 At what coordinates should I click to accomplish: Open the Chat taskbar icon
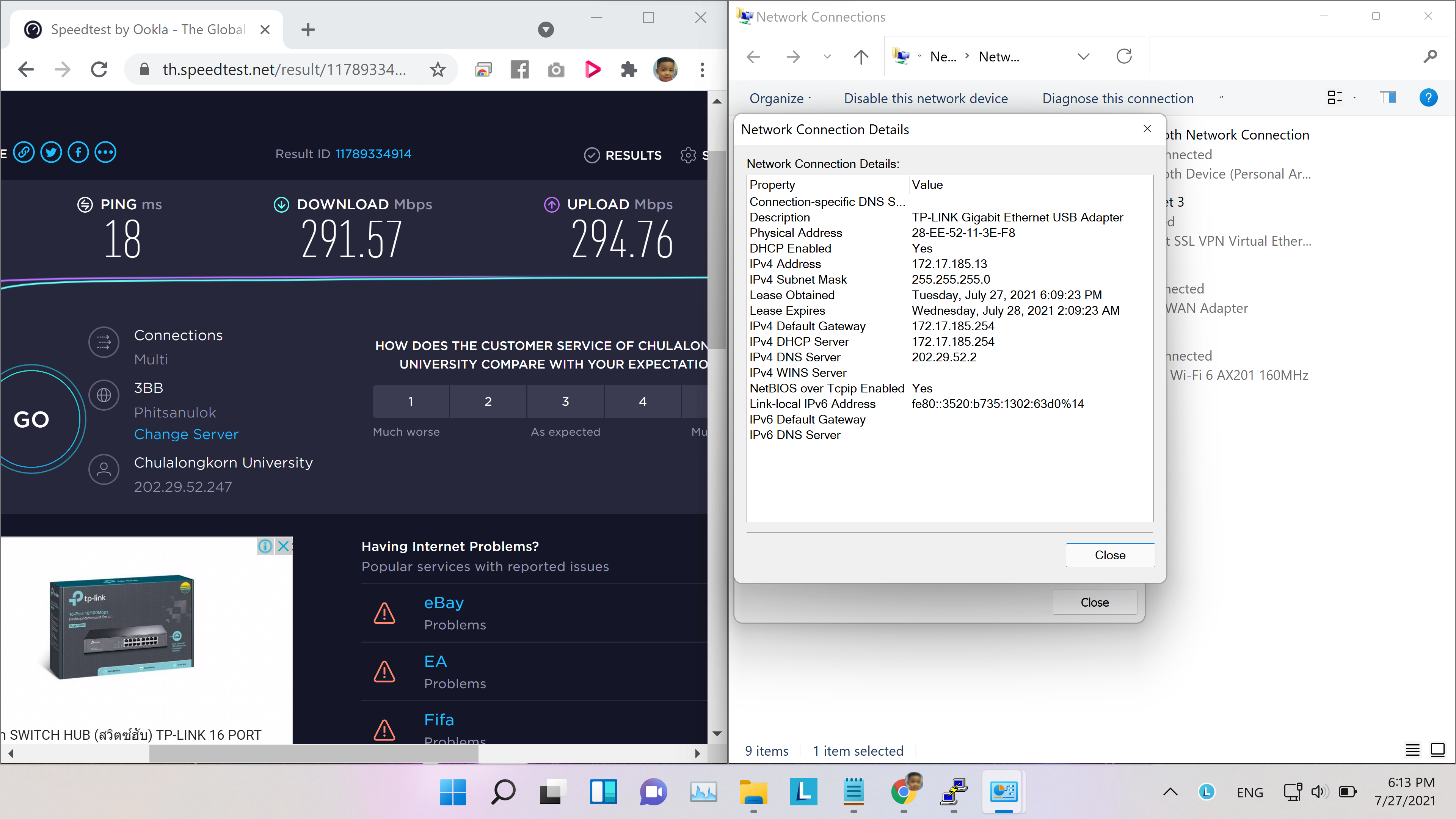pyautogui.click(x=653, y=792)
